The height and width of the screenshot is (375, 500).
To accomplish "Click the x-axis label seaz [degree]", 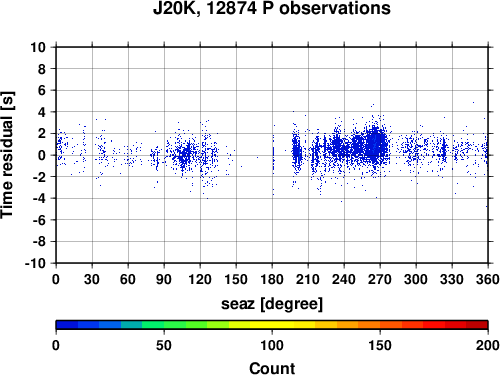I will coord(272,304).
